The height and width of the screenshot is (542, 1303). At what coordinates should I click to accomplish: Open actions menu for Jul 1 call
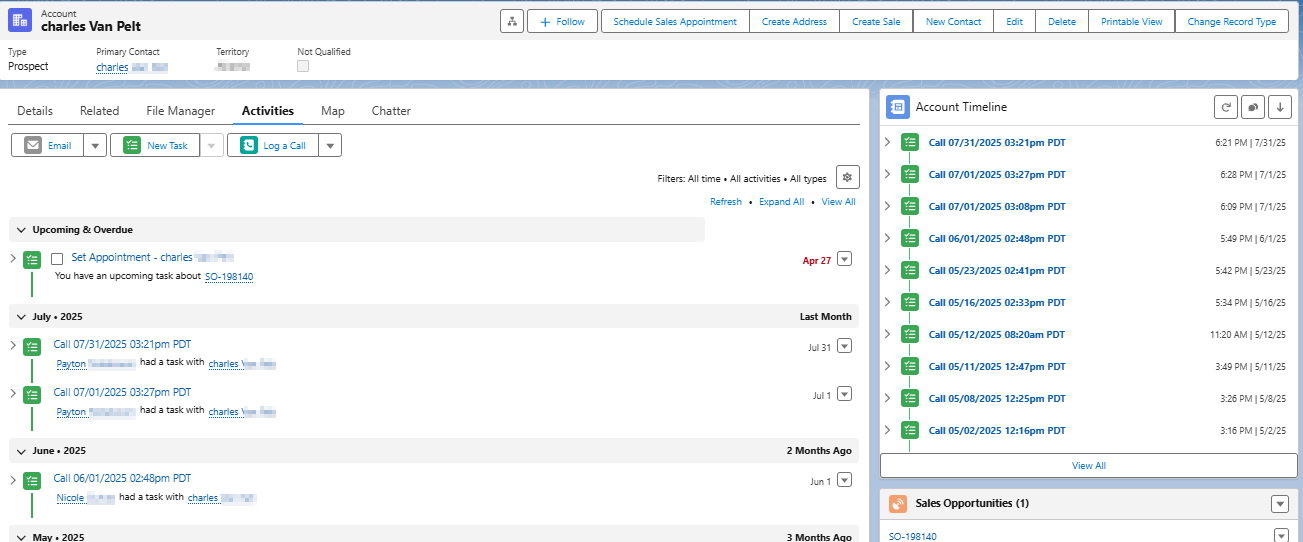point(844,394)
